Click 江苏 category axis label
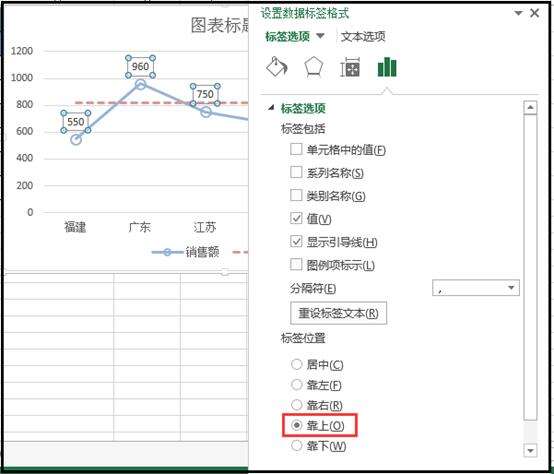Viewport: 554px width, 474px height. pyautogui.click(x=205, y=227)
